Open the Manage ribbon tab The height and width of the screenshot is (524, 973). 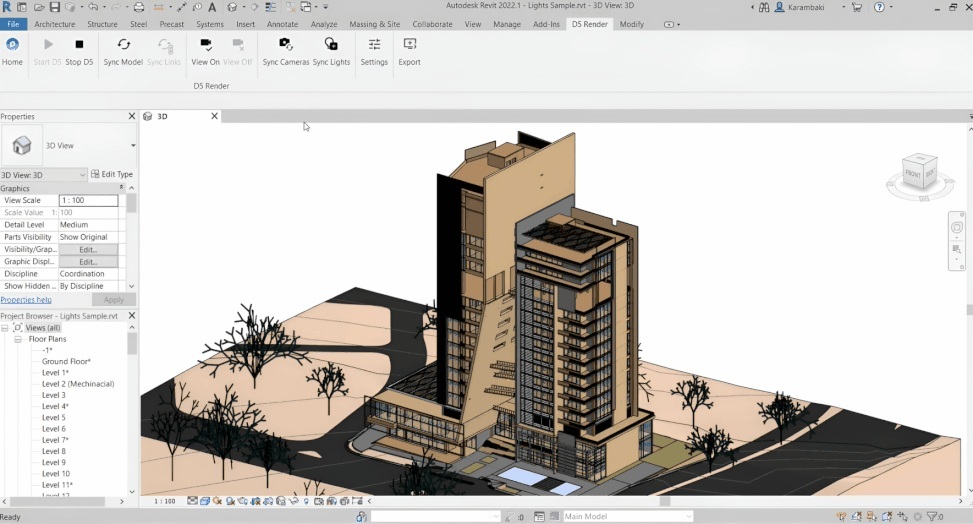(506, 24)
